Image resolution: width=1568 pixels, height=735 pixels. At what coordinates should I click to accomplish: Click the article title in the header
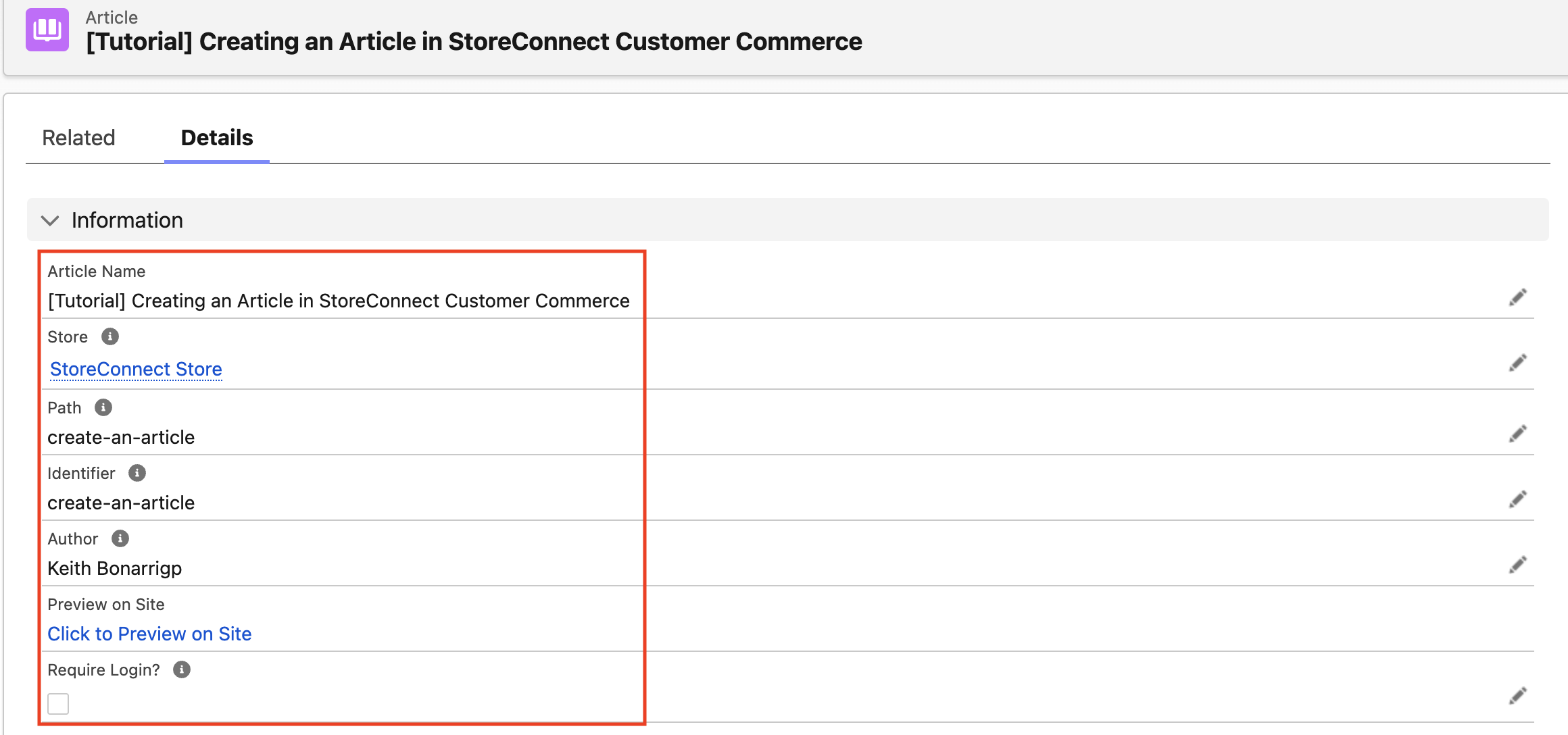coord(474,42)
